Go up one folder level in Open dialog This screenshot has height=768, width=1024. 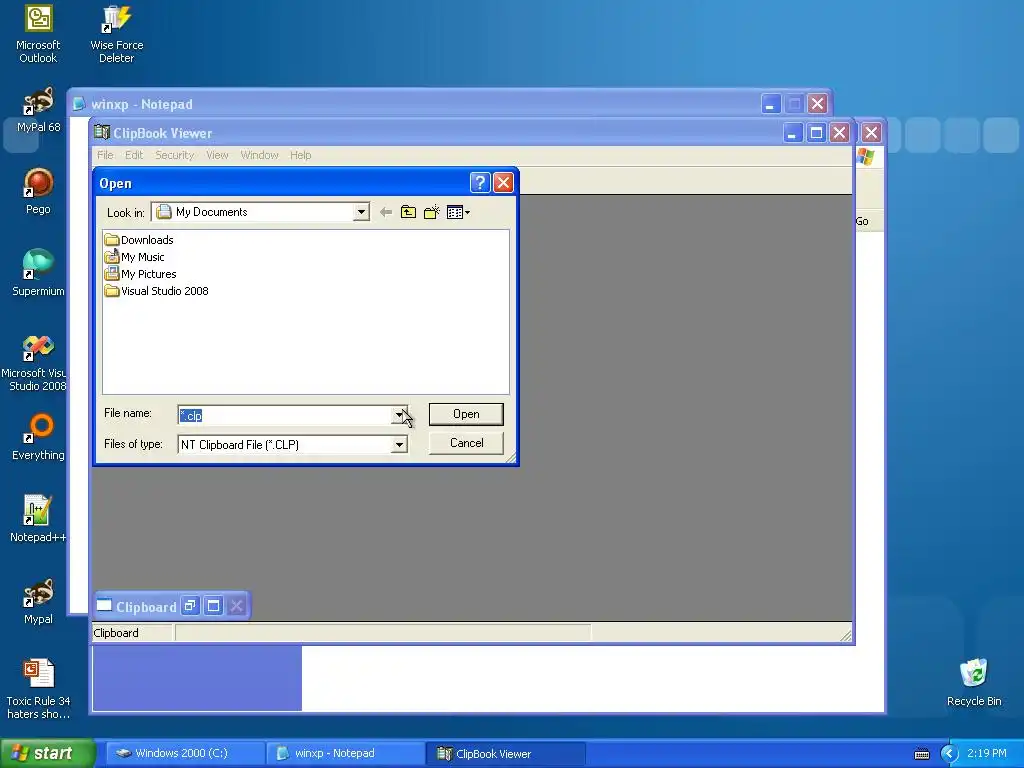coord(408,212)
